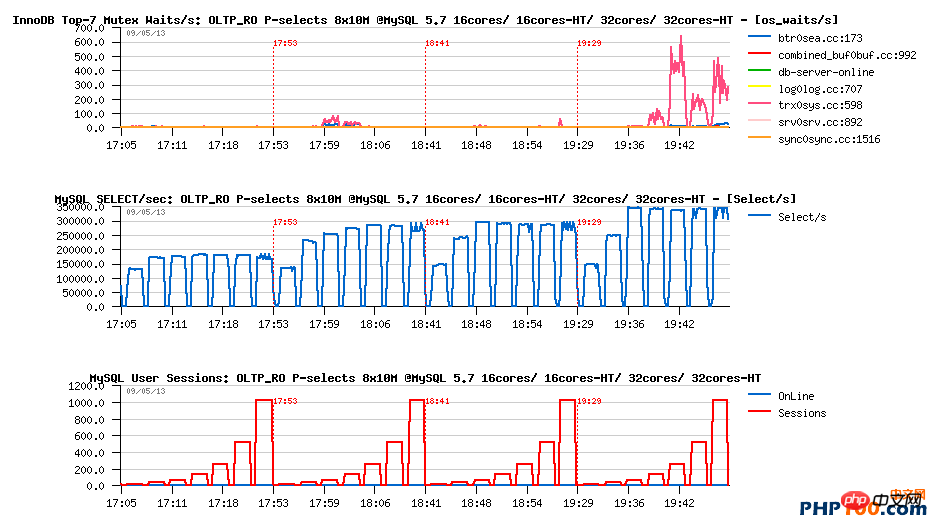Click the yellow log0log.cc:707 legend line swatch
The width and height of the screenshot is (932, 520).
pos(759,87)
